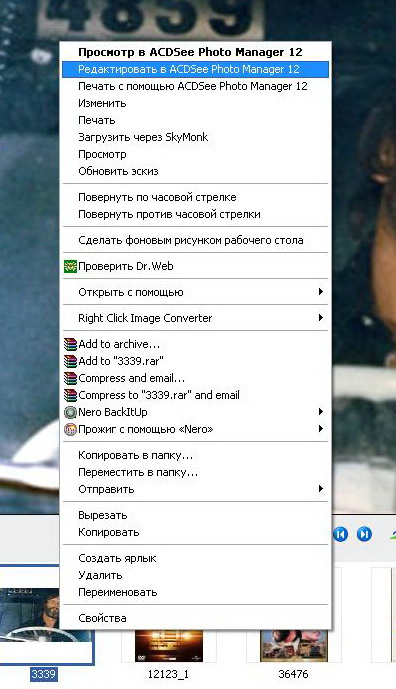The width and height of the screenshot is (396, 689).
Task: Open Свойства at the menu bottom
Action: 196,618
